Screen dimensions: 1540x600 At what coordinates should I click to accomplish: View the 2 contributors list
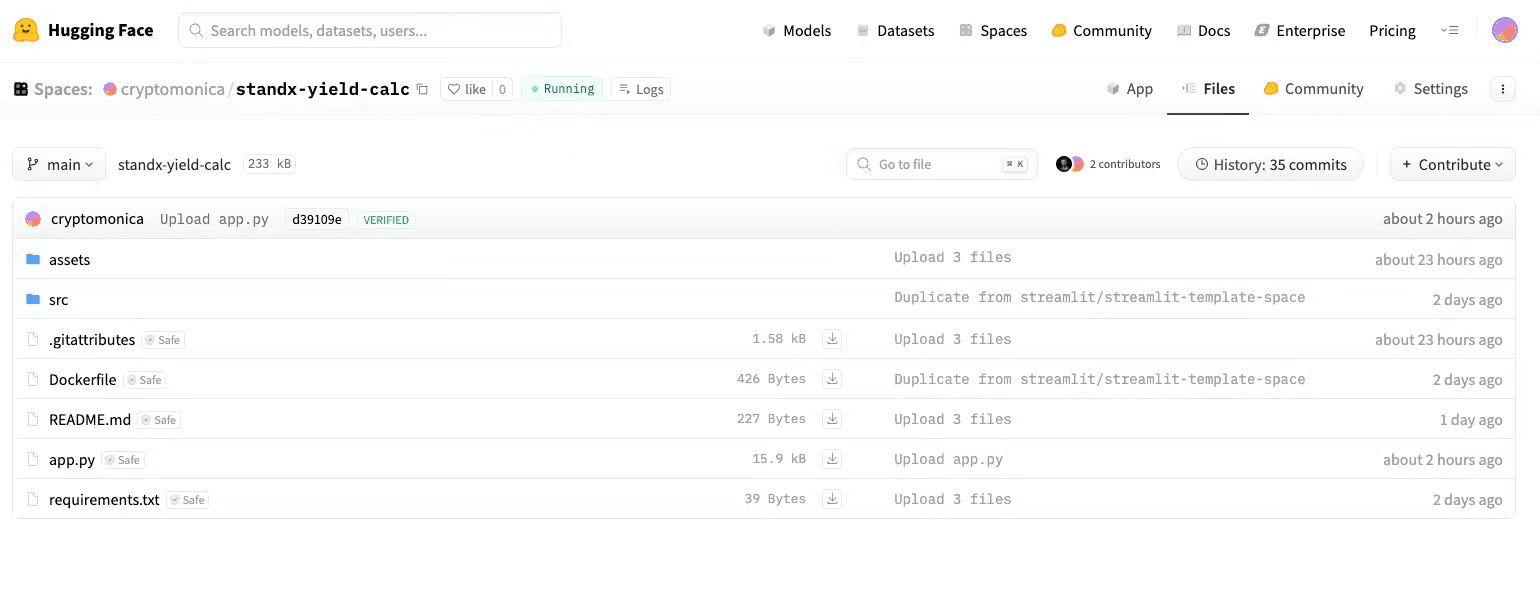tap(1108, 164)
